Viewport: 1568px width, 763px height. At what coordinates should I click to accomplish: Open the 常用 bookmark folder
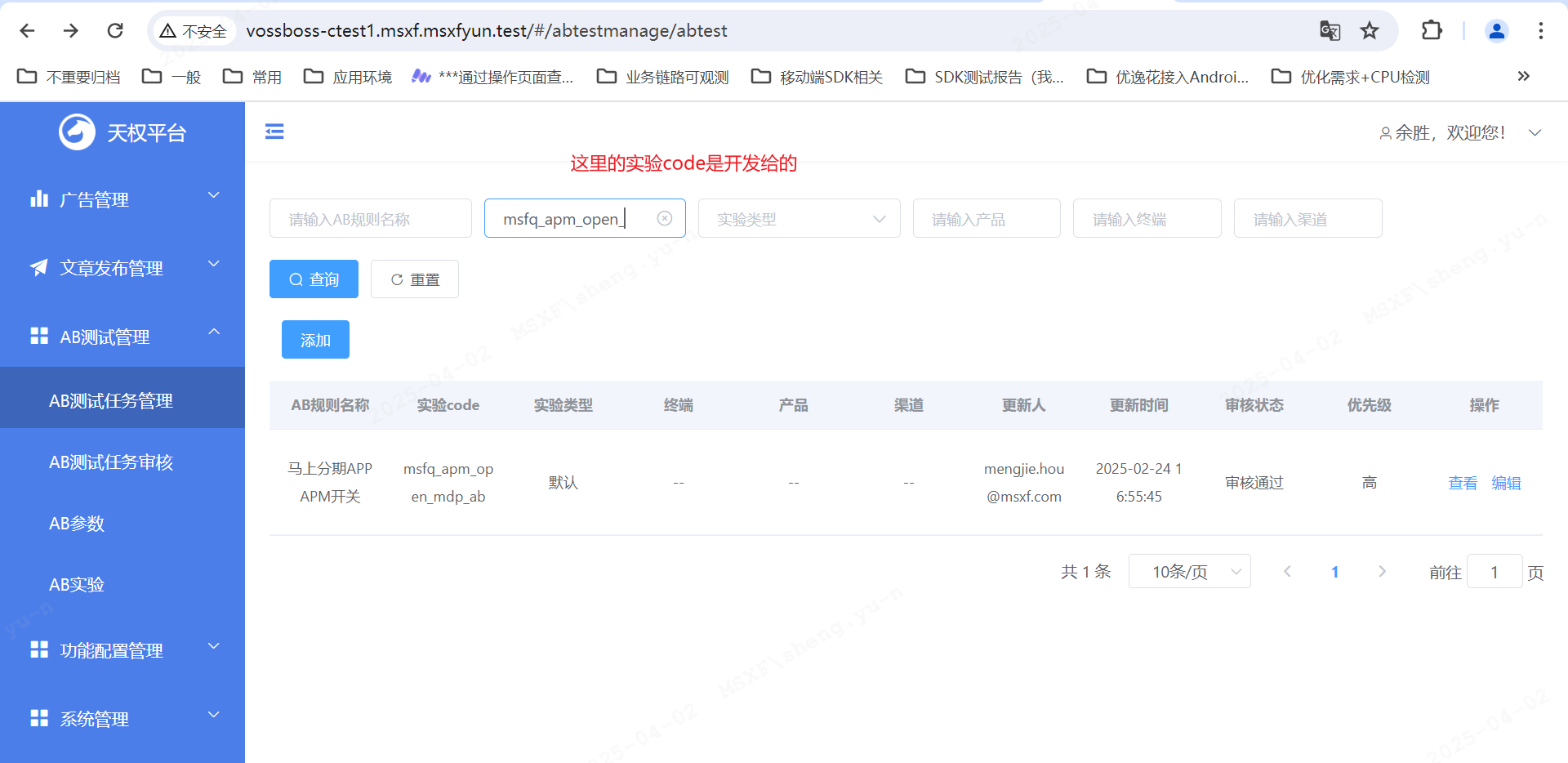coord(252,77)
